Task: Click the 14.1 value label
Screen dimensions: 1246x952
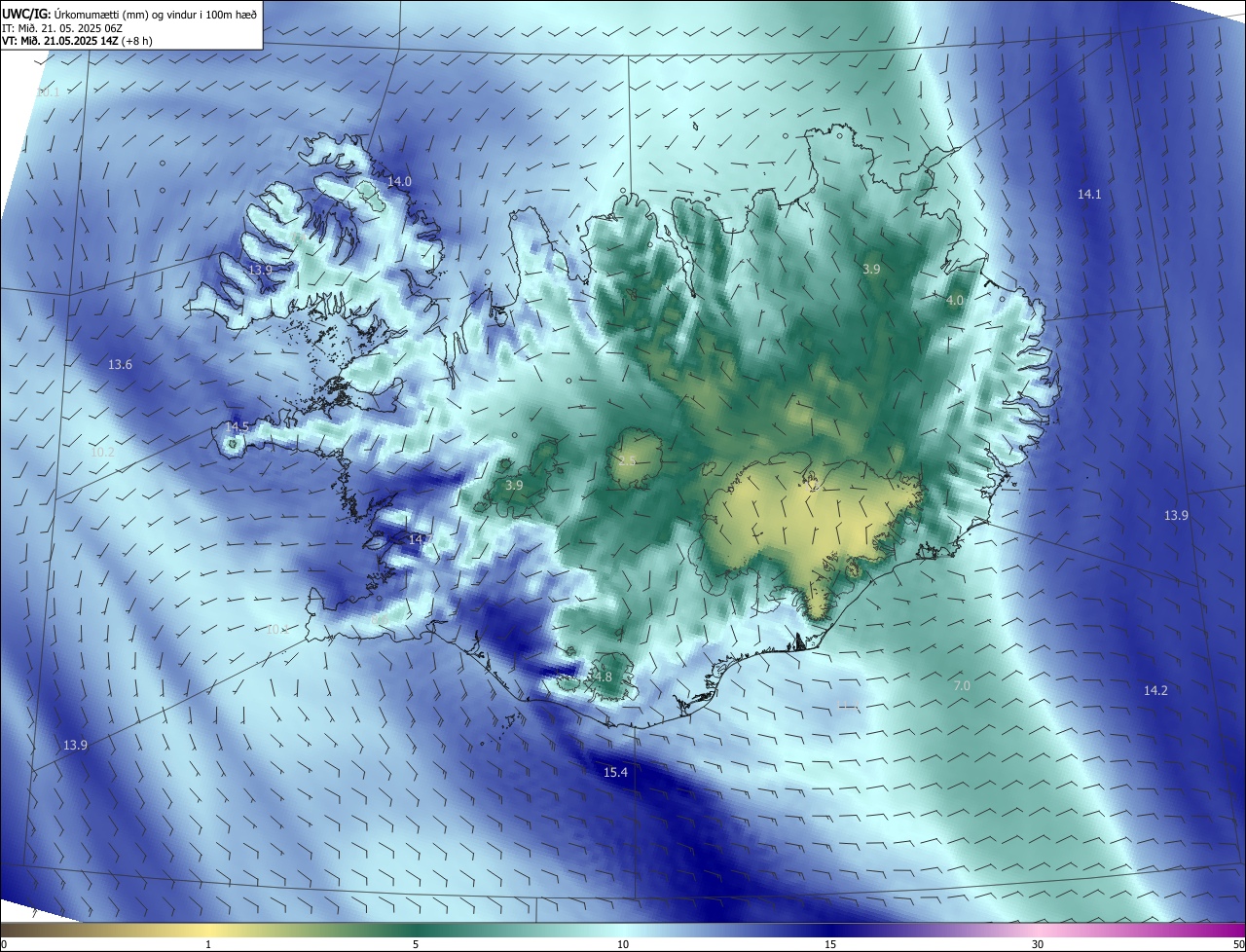Action: 1089,195
